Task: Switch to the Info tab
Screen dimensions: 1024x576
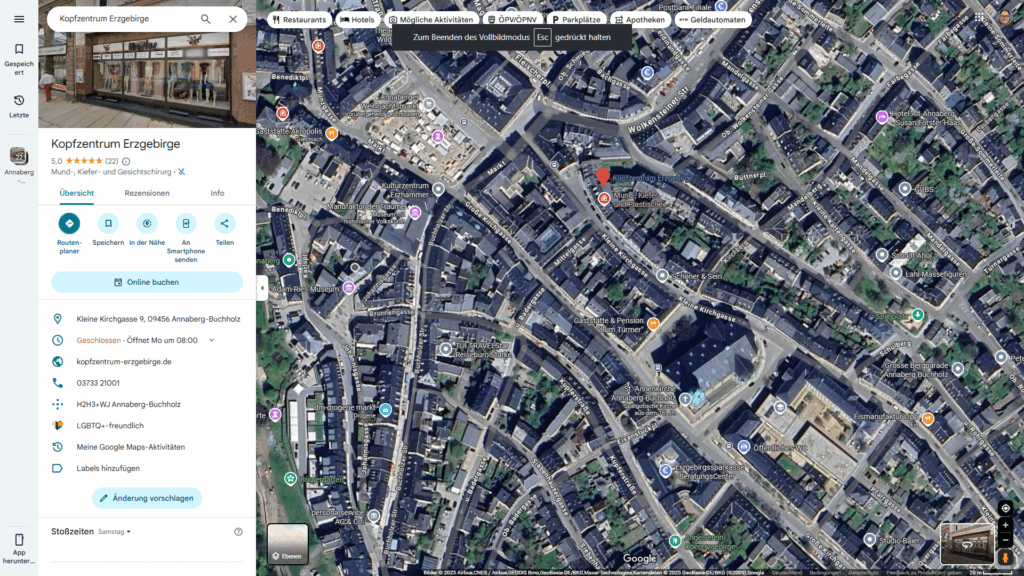Action: pyautogui.click(x=217, y=193)
